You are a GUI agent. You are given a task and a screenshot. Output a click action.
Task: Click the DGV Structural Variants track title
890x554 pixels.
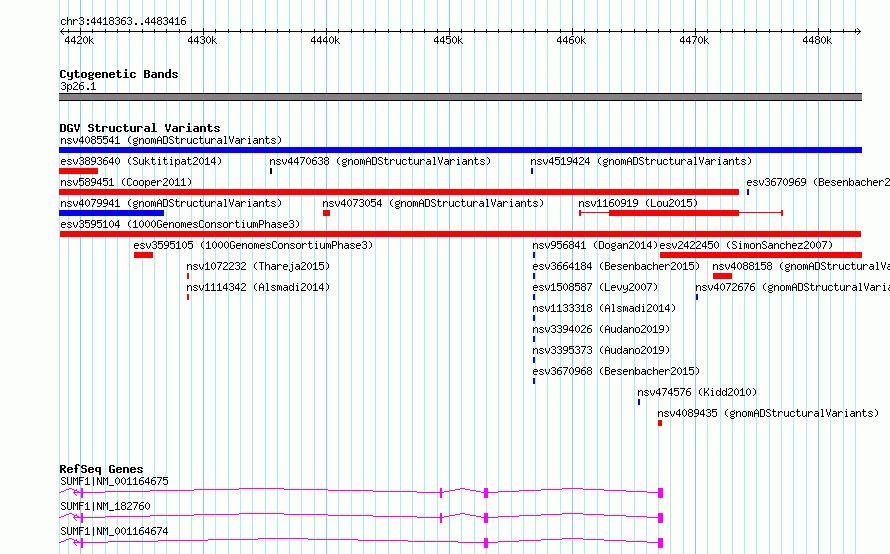(140, 128)
